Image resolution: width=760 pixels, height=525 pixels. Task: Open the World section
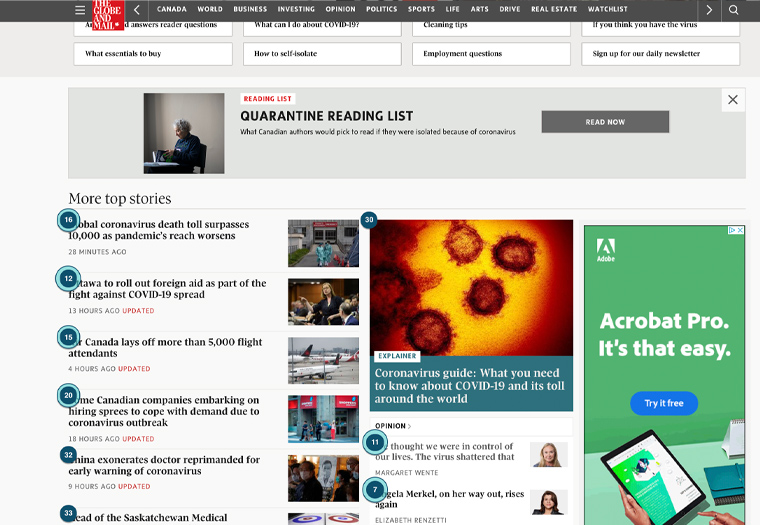tap(210, 9)
